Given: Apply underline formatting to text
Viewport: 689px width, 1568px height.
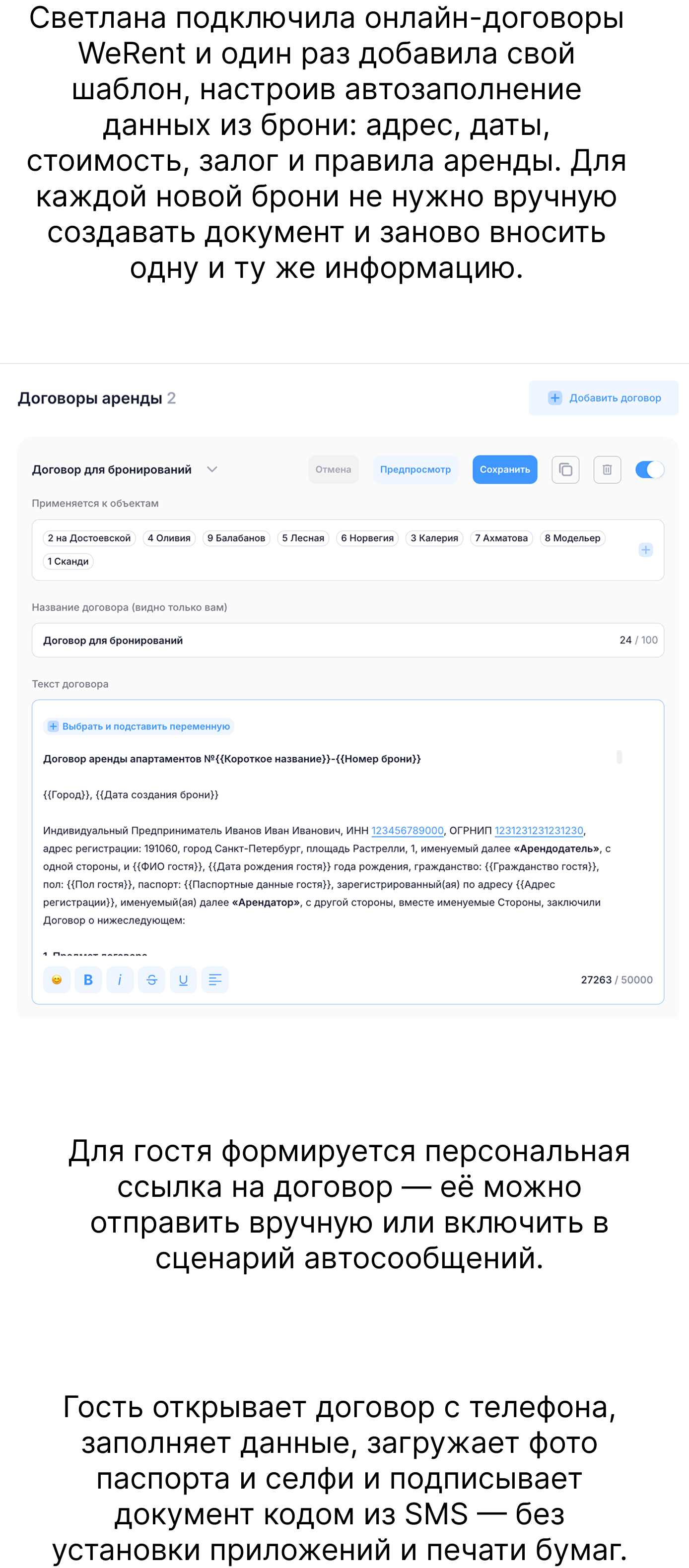Looking at the screenshot, I should point(183,980).
